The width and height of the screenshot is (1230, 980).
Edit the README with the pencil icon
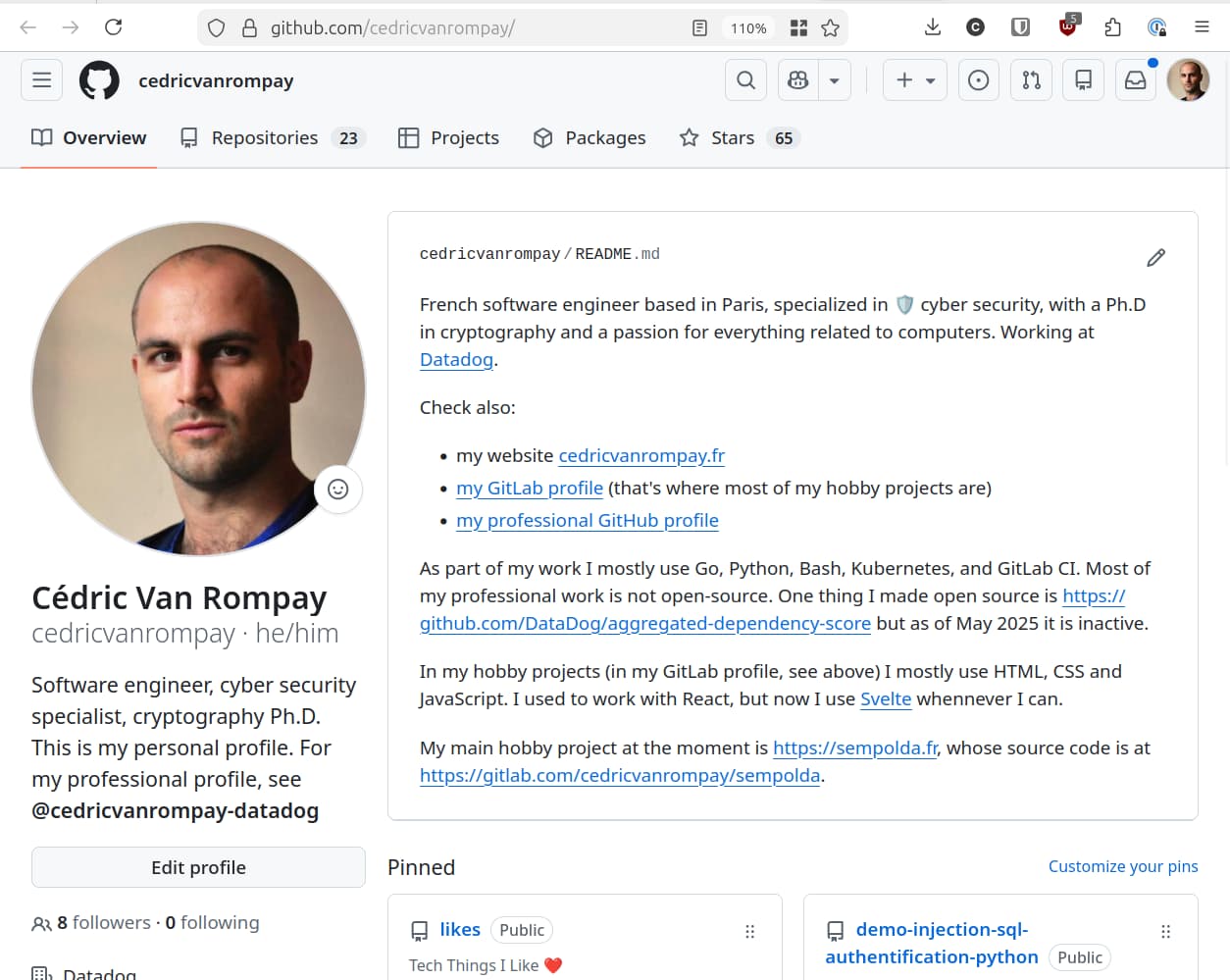pos(1155,257)
